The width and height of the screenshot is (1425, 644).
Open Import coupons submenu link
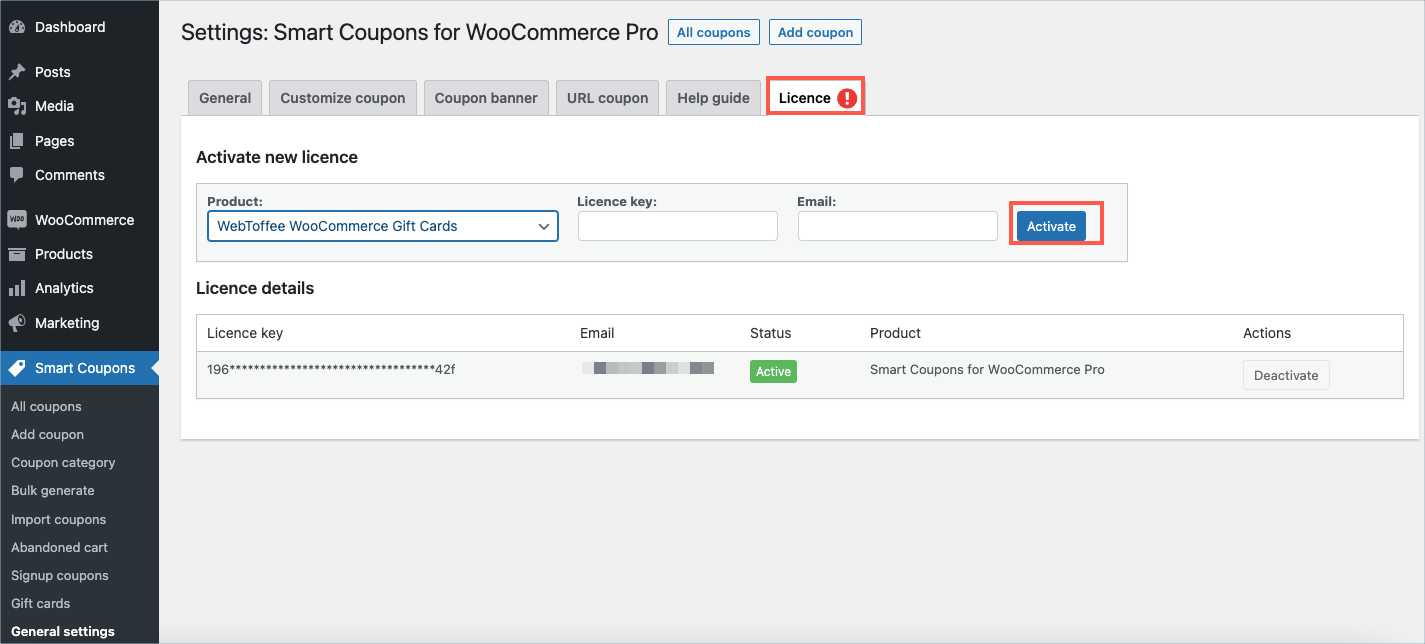point(58,520)
